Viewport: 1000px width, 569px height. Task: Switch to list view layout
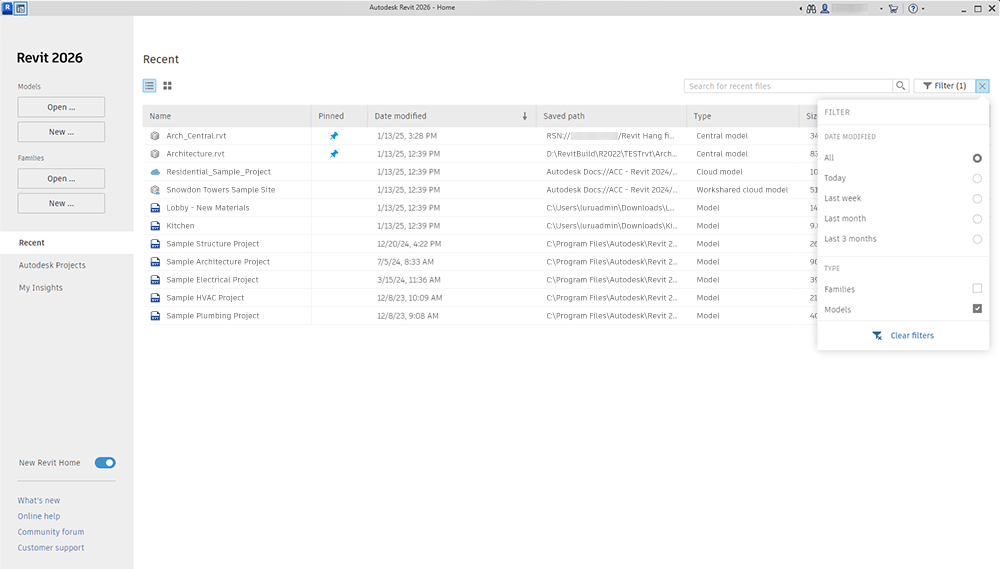pyautogui.click(x=149, y=85)
